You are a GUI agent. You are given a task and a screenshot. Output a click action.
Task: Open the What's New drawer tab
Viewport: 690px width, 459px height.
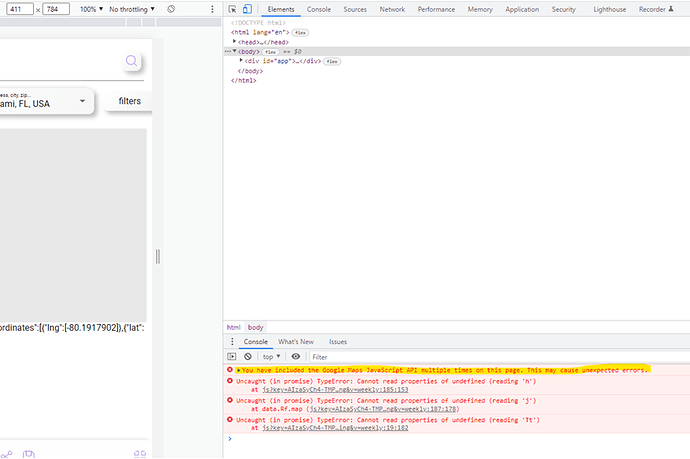coord(296,341)
